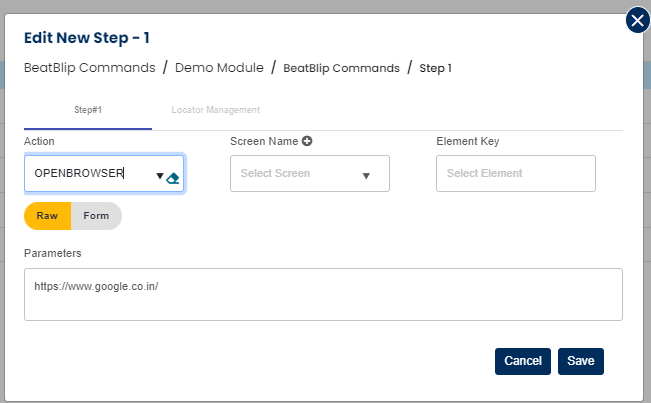Click the Parameters text box with the Google URL
Viewport: 651px width, 403px height.
(x=323, y=294)
